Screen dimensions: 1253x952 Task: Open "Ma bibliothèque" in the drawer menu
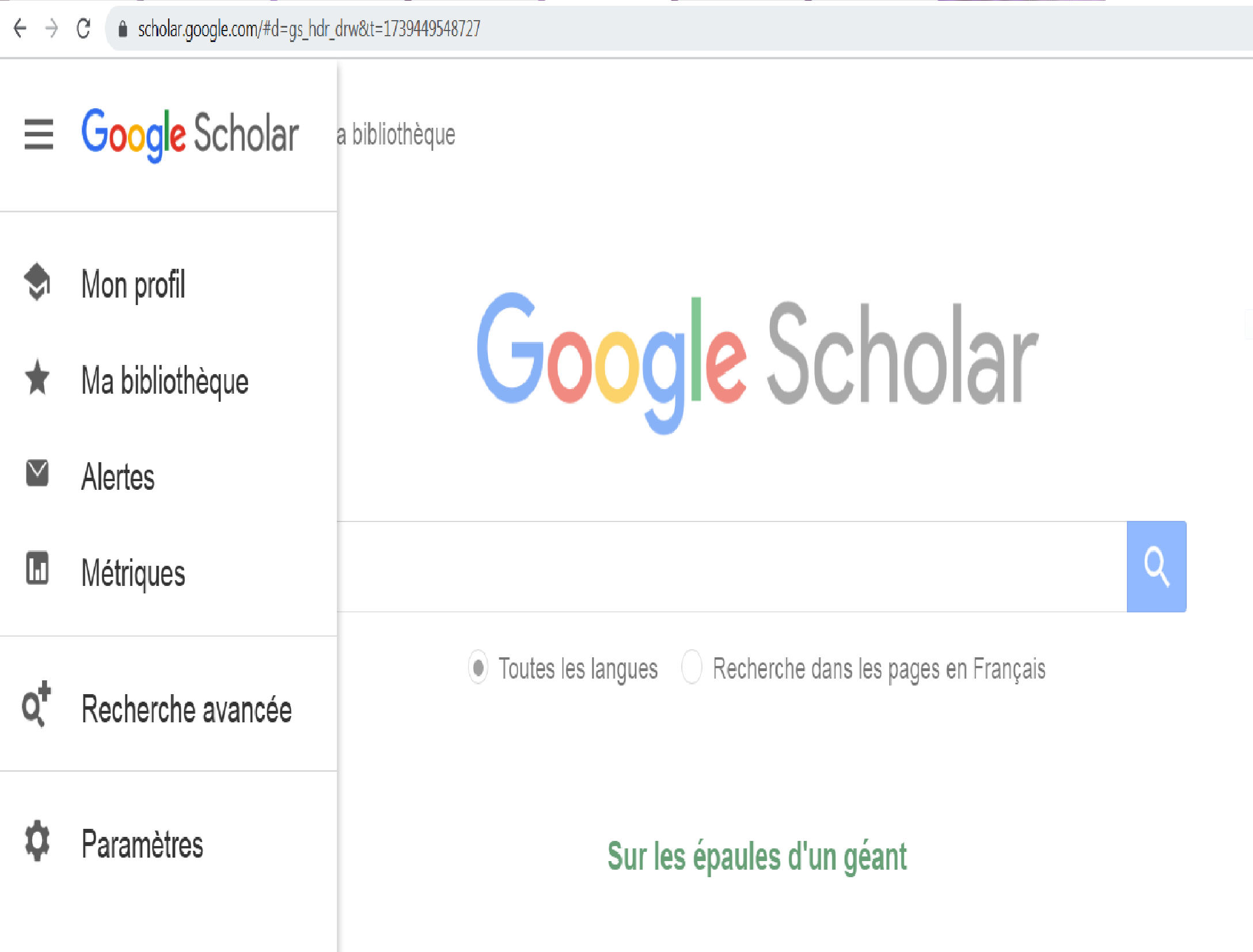tap(165, 380)
